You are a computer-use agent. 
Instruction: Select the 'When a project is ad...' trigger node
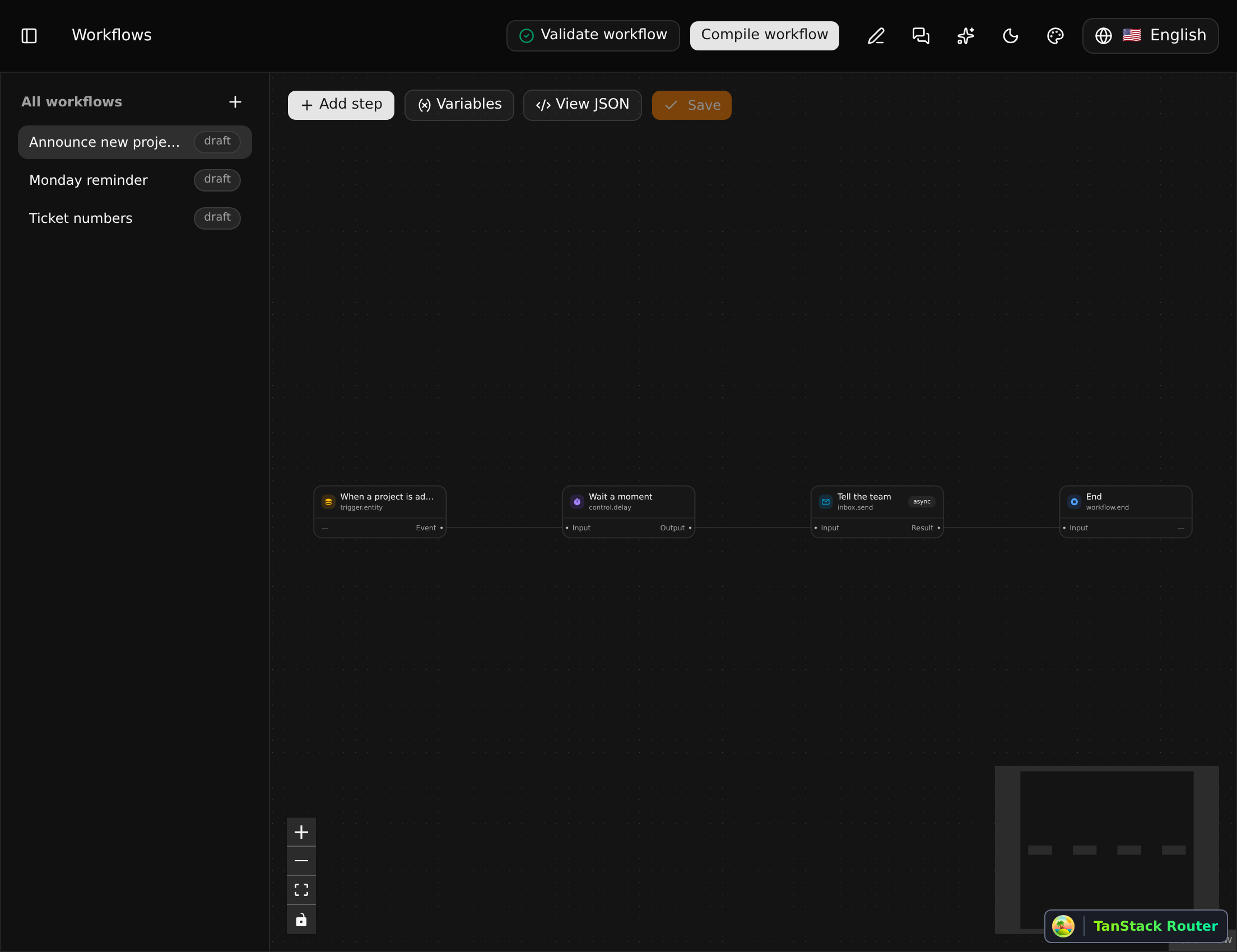[x=380, y=512]
